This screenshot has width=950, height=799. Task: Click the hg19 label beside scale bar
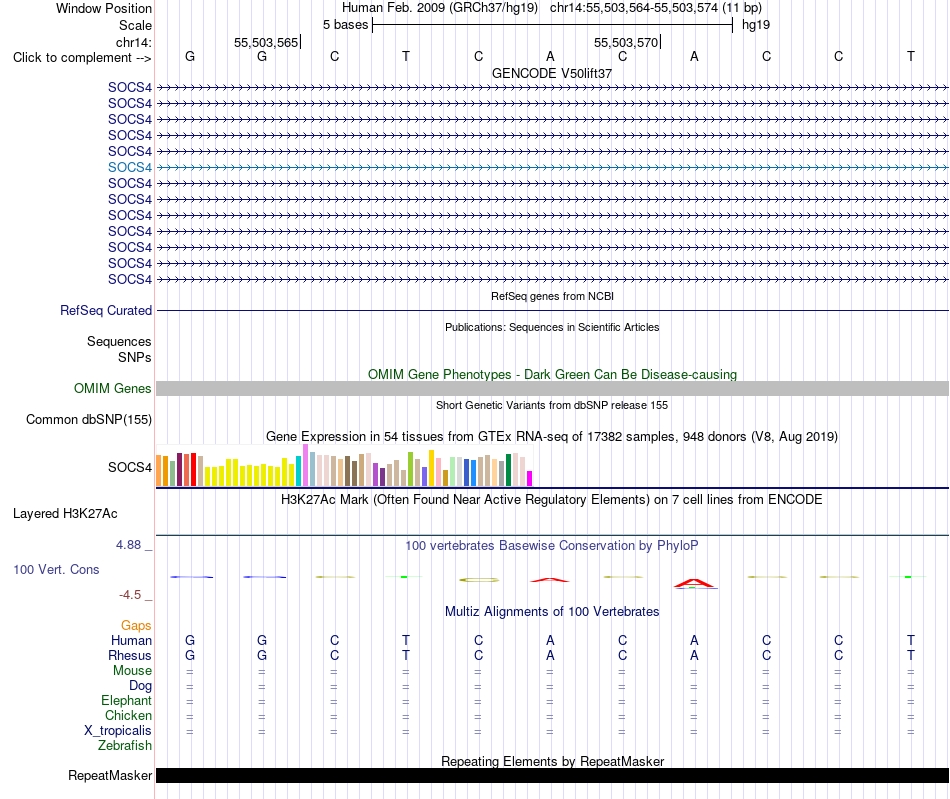coord(756,25)
